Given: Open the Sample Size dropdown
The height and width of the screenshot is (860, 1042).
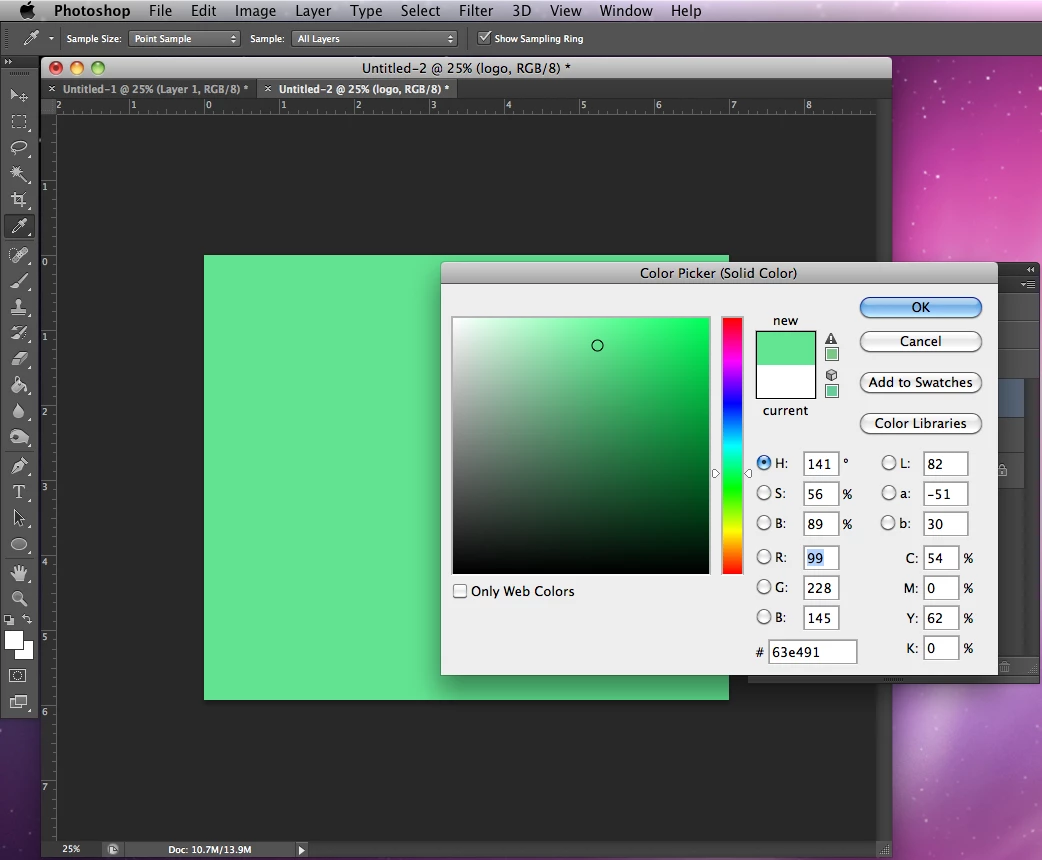Looking at the screenshot, I should (x=184, y=39).
